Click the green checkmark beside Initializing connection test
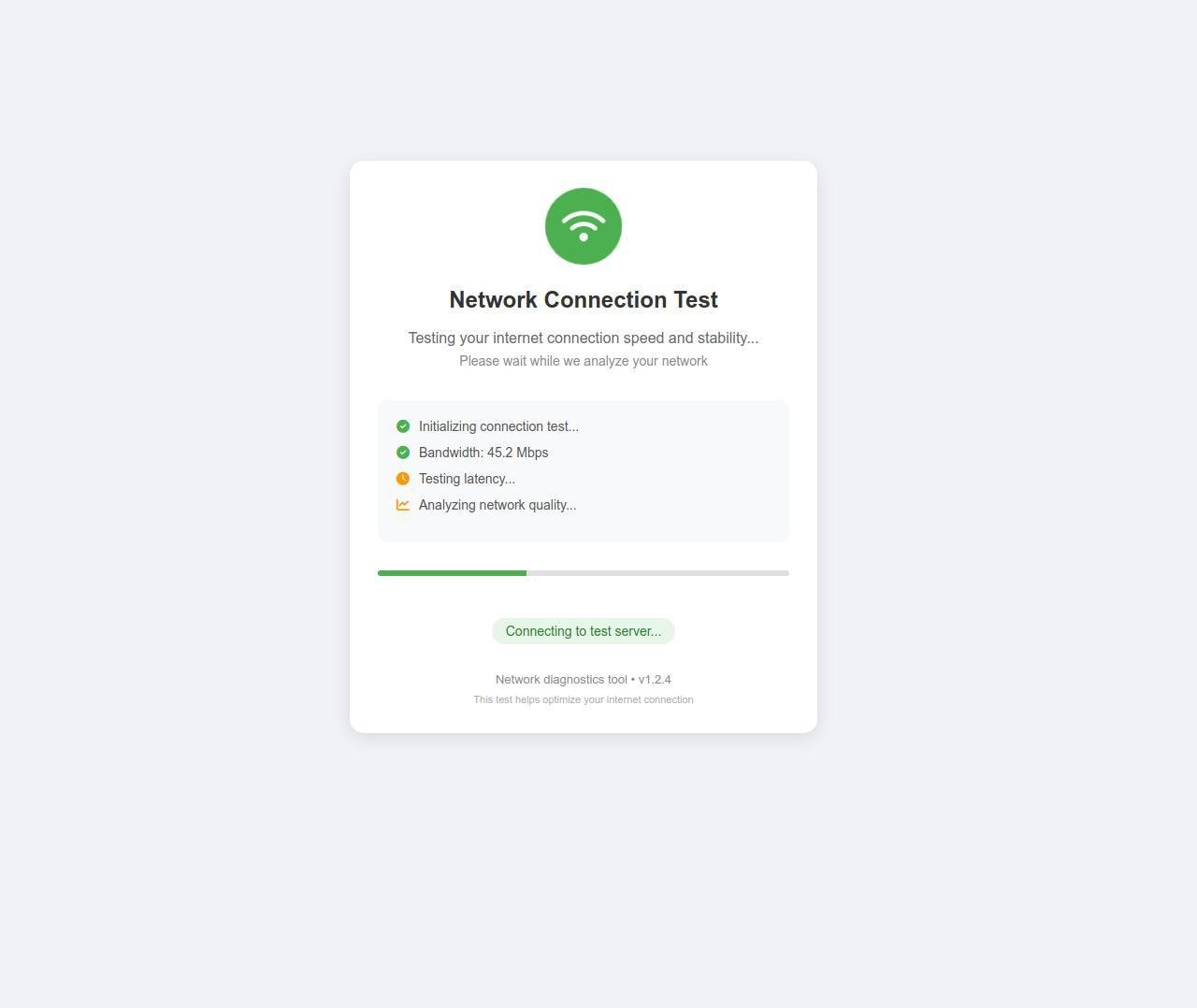The width and height of the screenshot is (1197, 1008). coord(403,426)
